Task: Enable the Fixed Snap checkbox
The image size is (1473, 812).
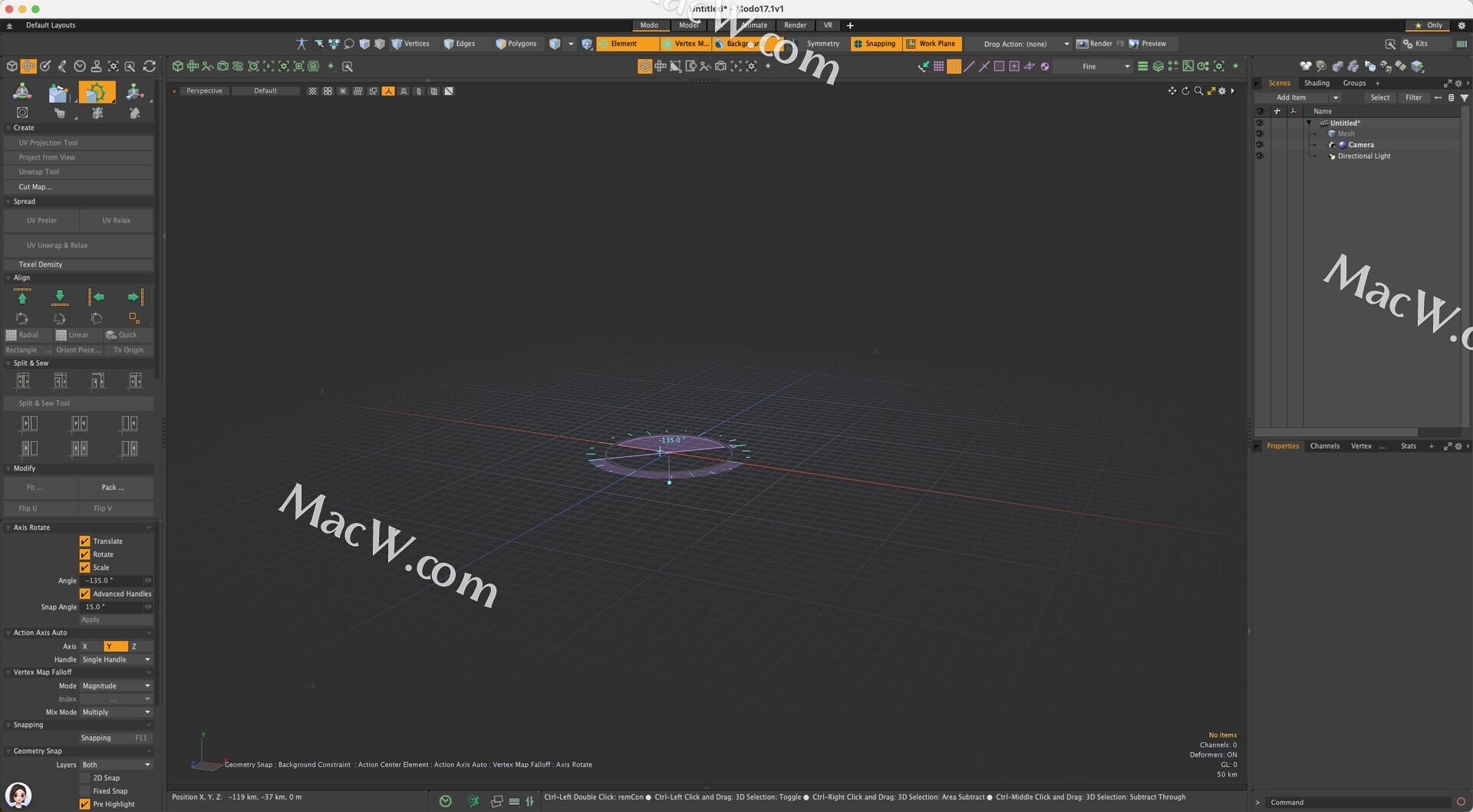Action: point(84,791)
